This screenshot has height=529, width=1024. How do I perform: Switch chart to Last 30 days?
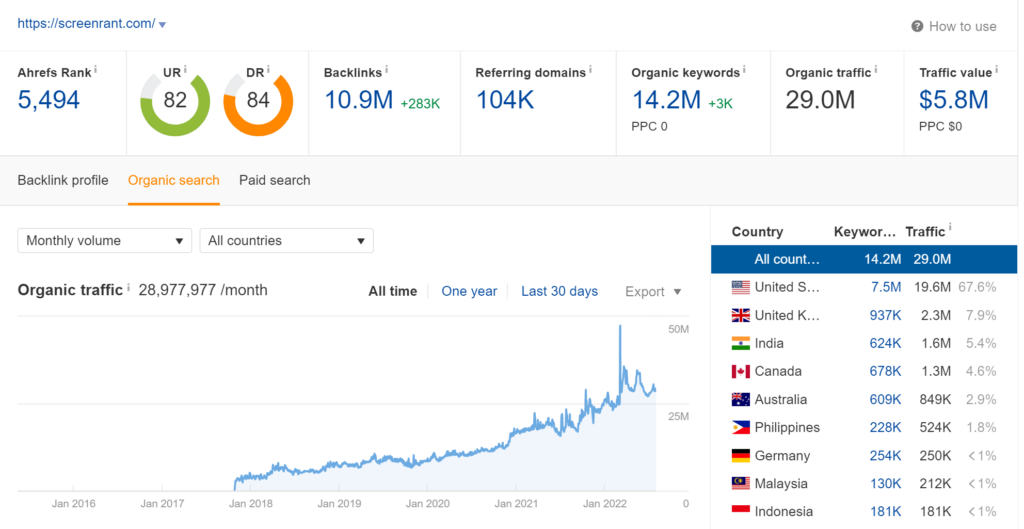[x=560, y=291]
